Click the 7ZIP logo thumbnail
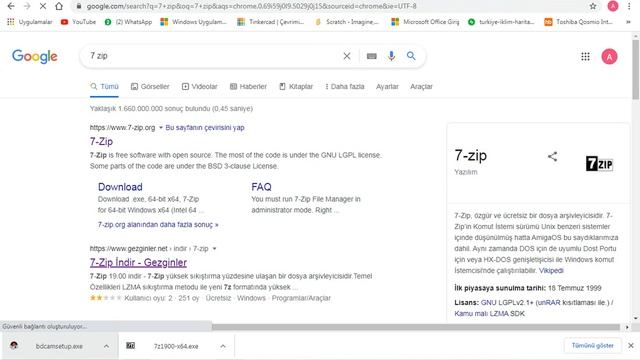This screenshot has width=640, height=360. 599,164
